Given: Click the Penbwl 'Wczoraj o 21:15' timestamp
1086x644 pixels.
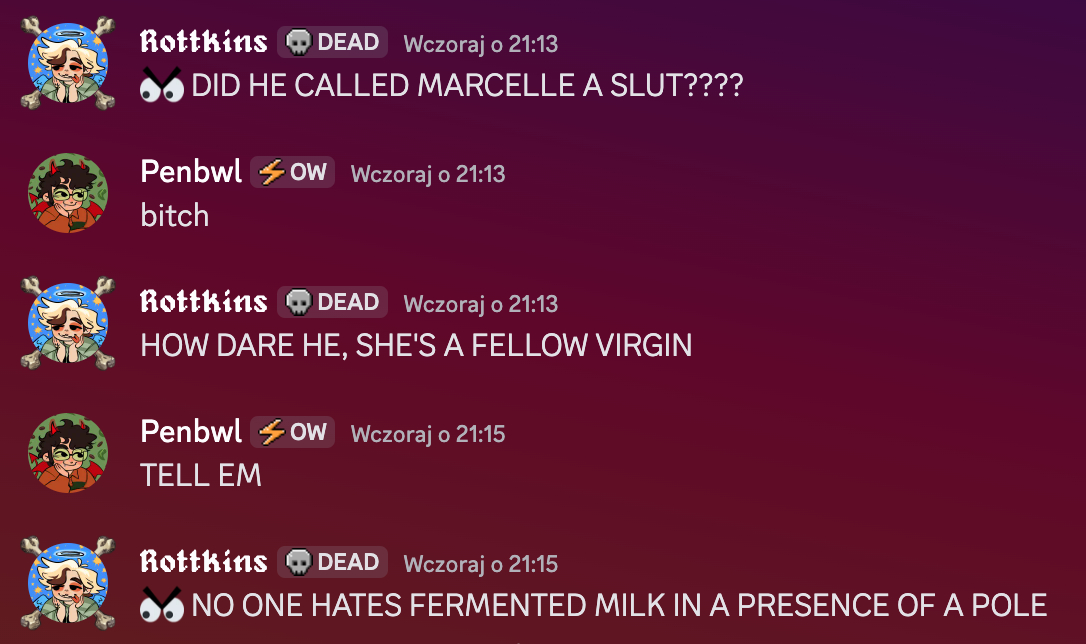Looking at the screenshot, I should (428, 433).
